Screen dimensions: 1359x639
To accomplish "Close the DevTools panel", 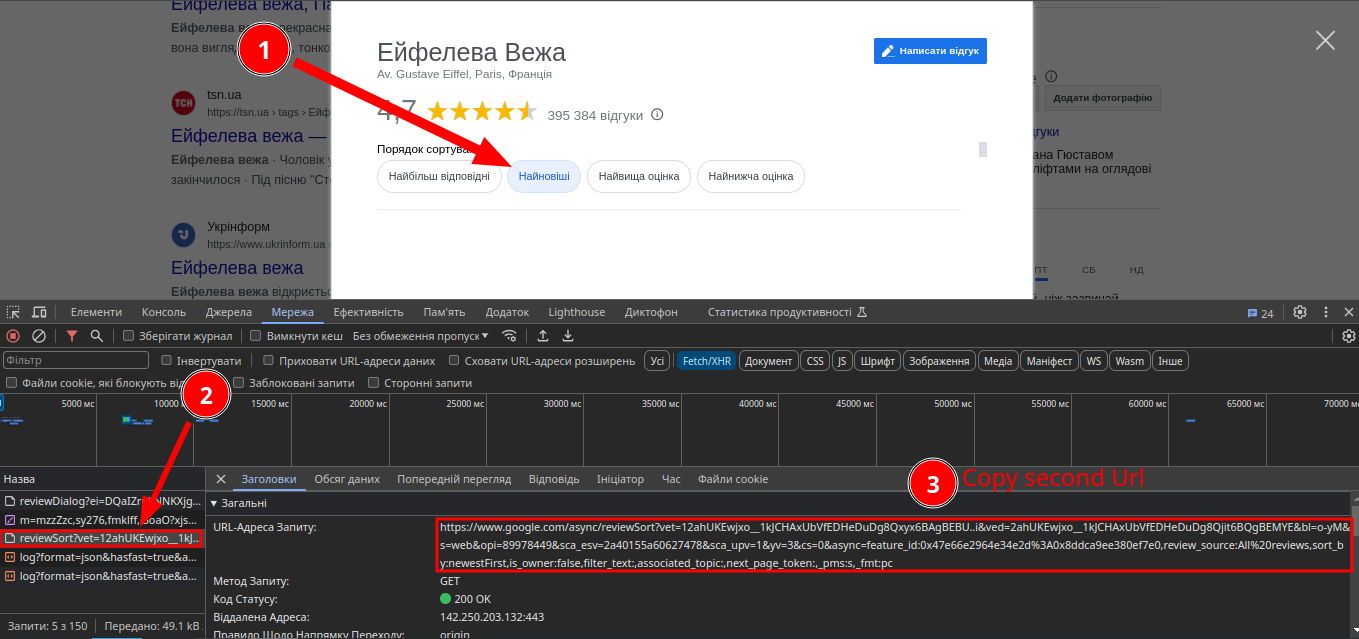I will pyautogui.click(x=1348, y=312).
